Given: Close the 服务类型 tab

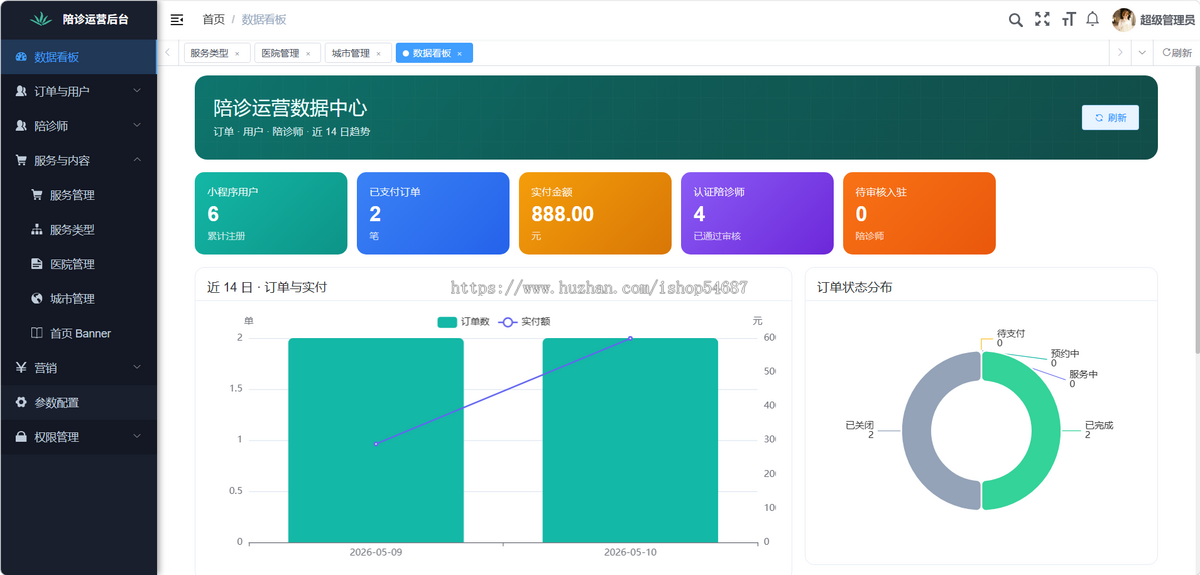Looking at the screenshot, I should click(x=237, y=54).
